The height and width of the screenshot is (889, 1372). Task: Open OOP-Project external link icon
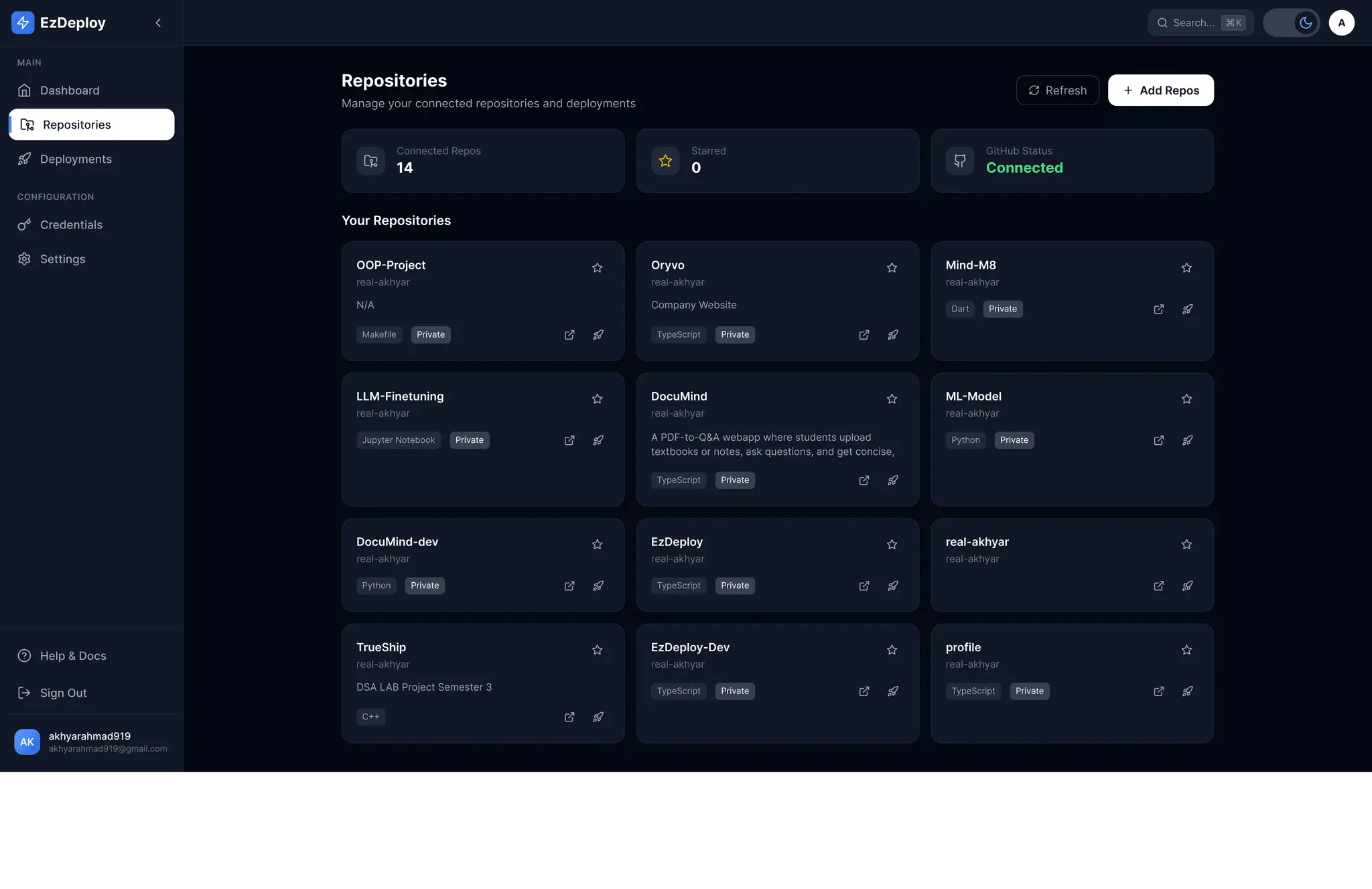569,335
